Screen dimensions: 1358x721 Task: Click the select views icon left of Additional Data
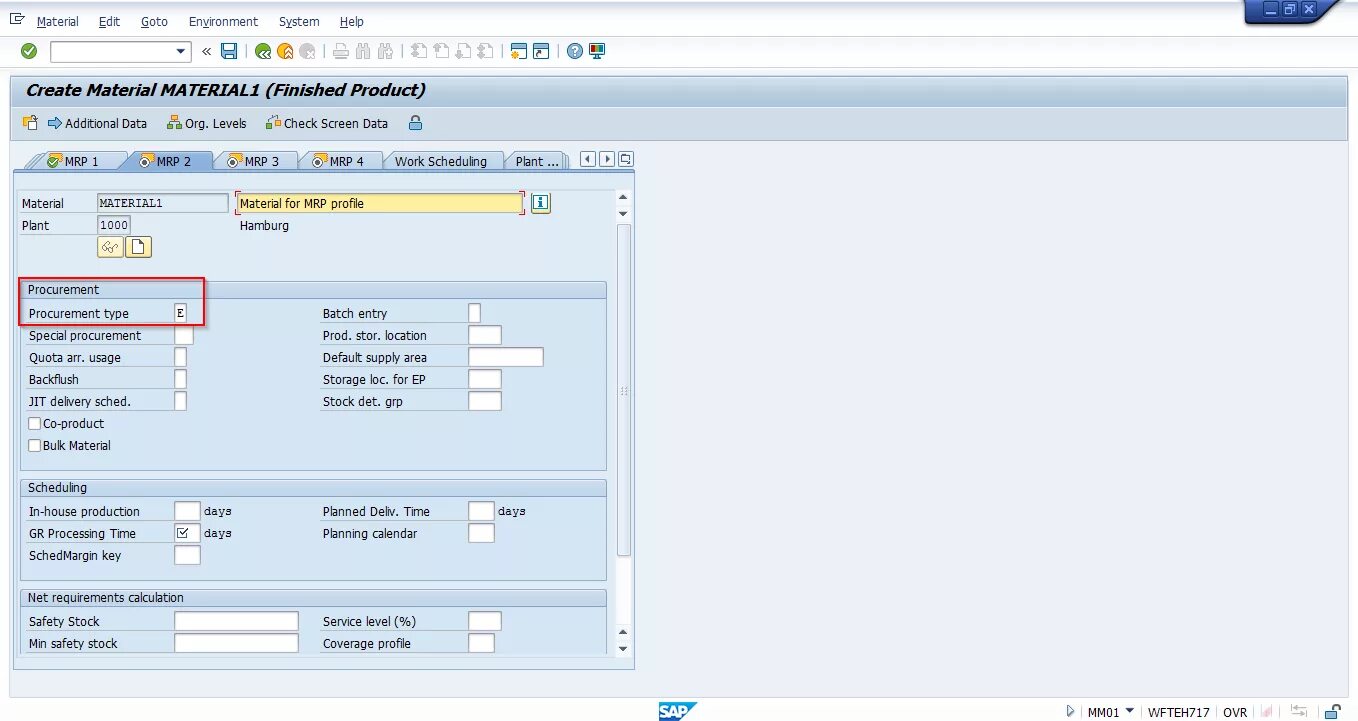(x=30, y=123)
